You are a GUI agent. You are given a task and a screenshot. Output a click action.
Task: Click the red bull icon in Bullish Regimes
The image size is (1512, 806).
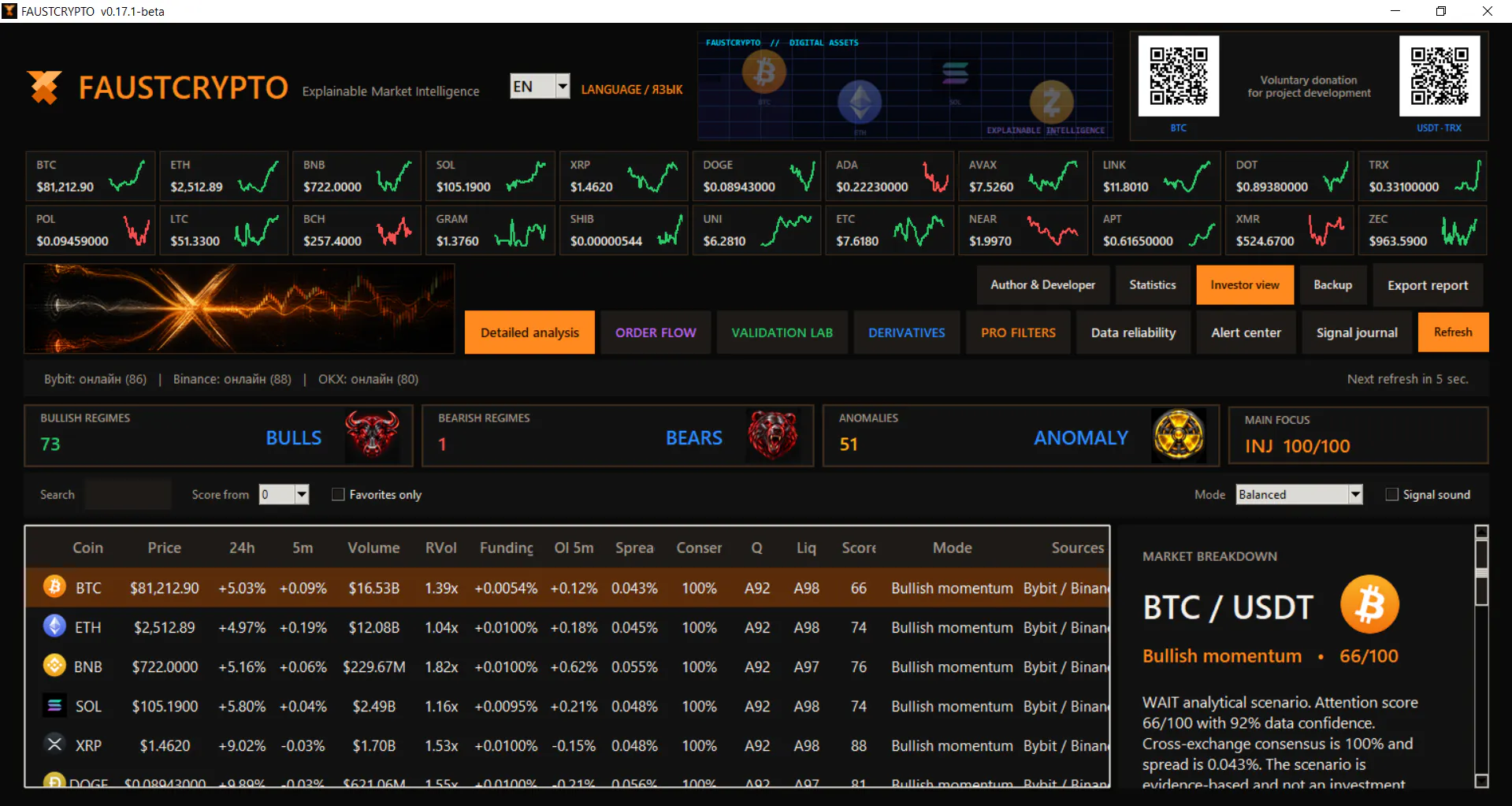click(372, 435)
